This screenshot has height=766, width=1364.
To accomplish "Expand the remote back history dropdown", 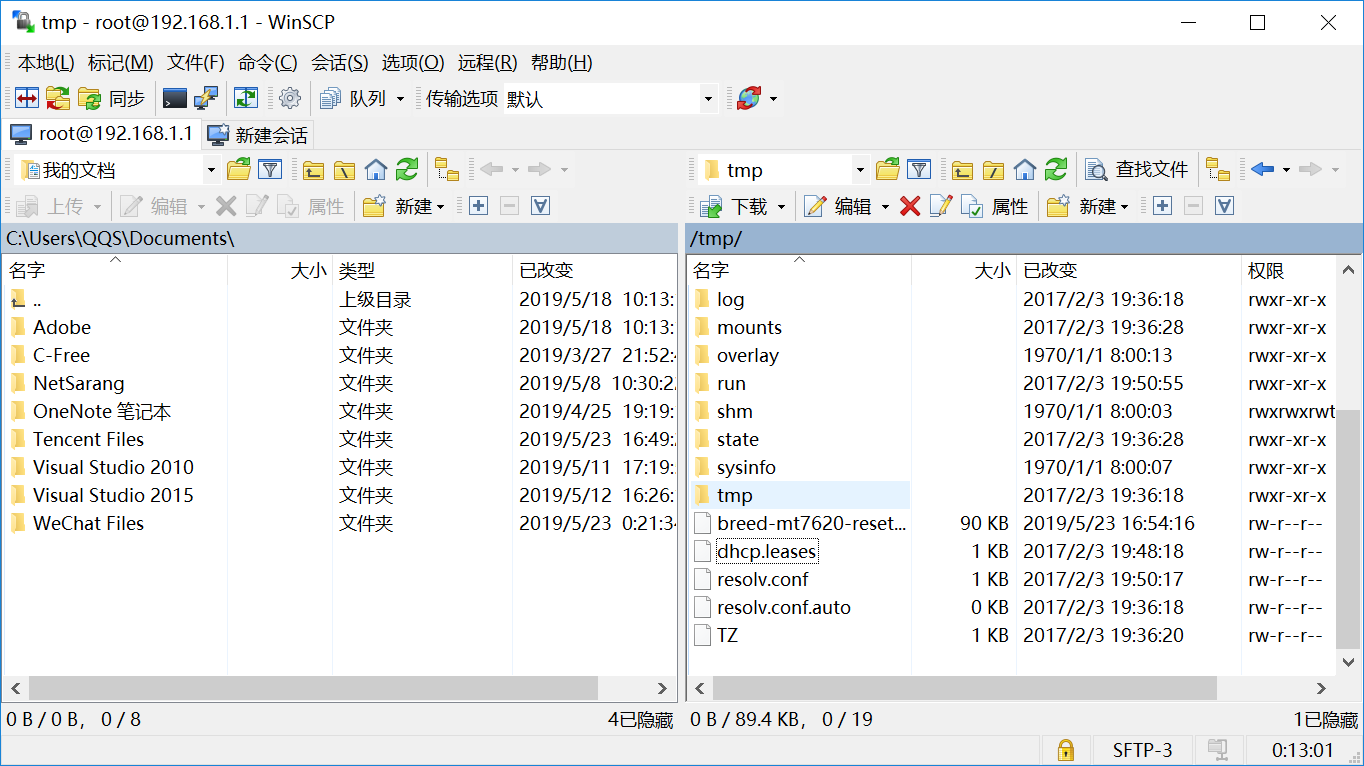I will pos(1286,170).
